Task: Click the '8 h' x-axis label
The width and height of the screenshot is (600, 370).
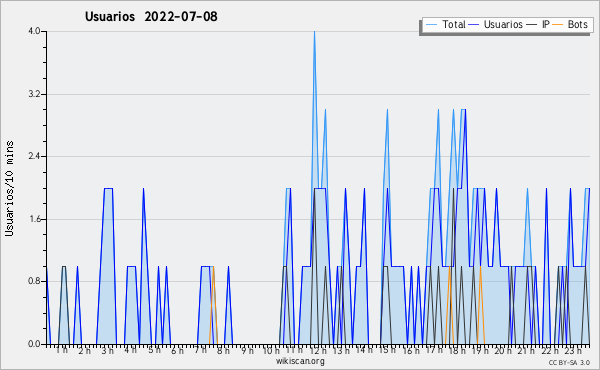Action: pyautogui.click(x=223, y=351)
